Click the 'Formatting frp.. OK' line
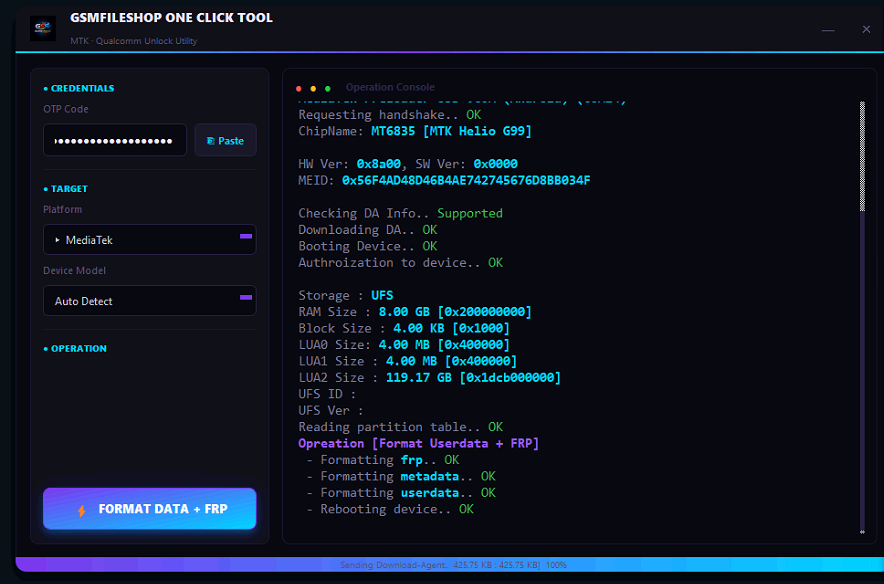The width and height of the screenshot is (884, 584). tap(383, 460)
